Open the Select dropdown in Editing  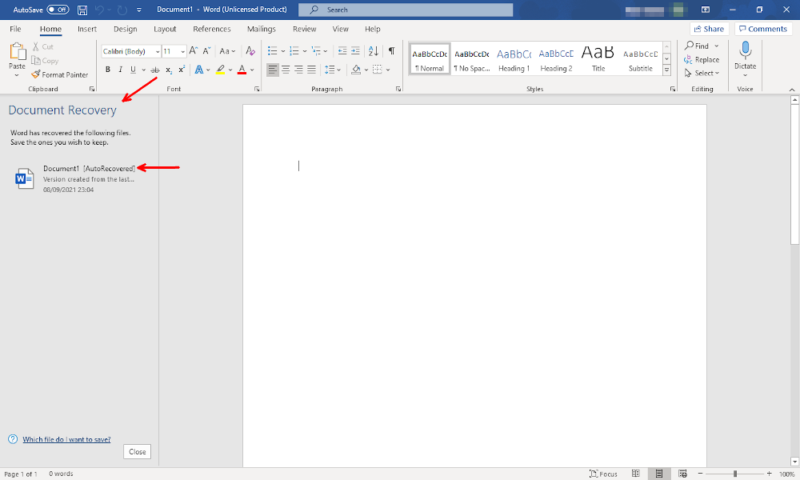point(702,73)
